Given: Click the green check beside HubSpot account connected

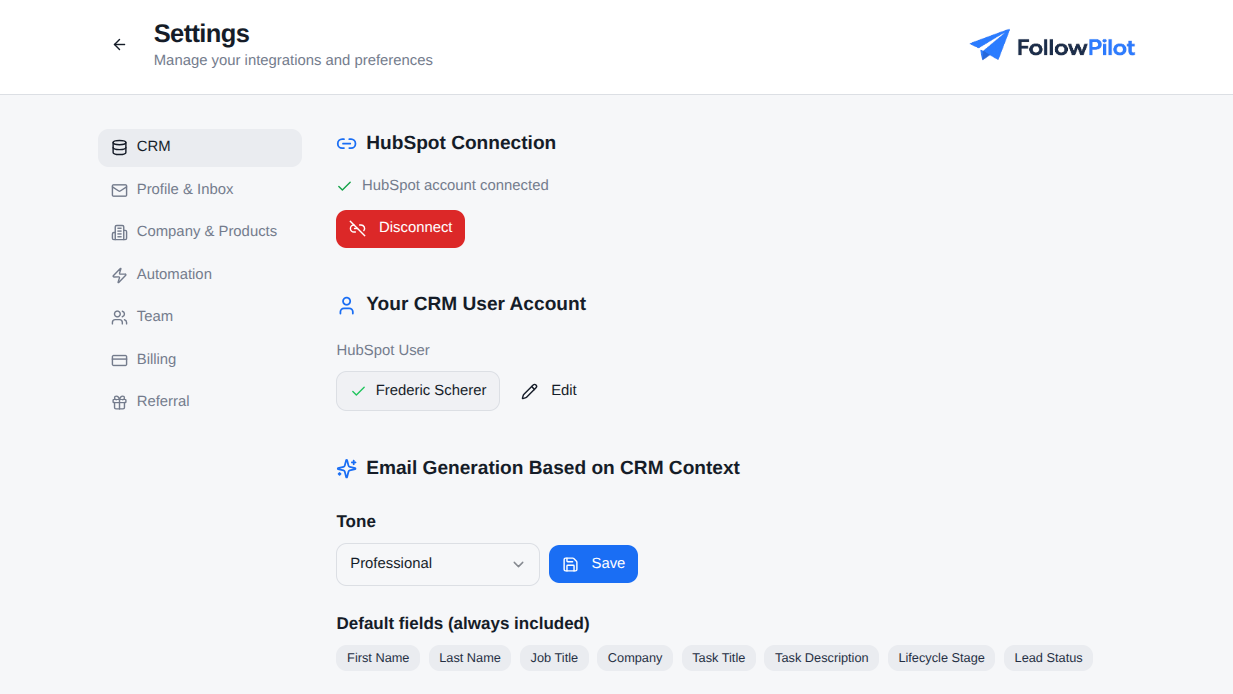Looking at the screenshot, I should [345, 186].
